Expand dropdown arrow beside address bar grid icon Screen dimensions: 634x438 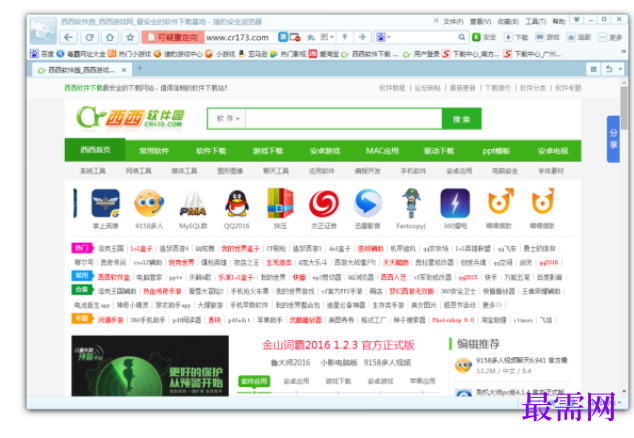(x=332, y=37)
